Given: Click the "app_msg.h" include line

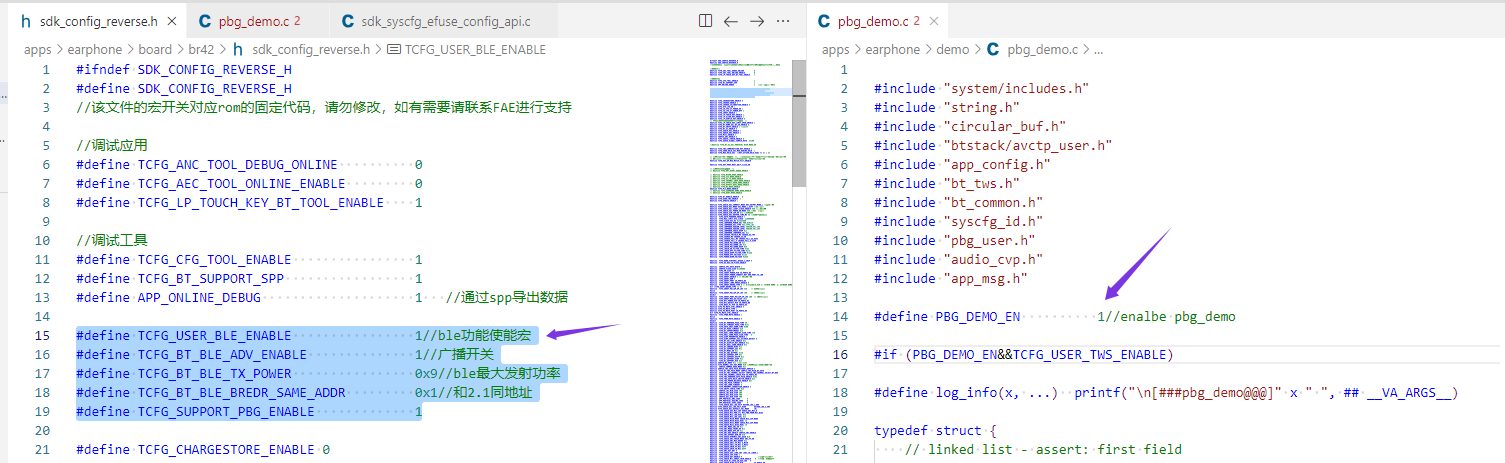Looking at the screenshot, I should [951, 278].
